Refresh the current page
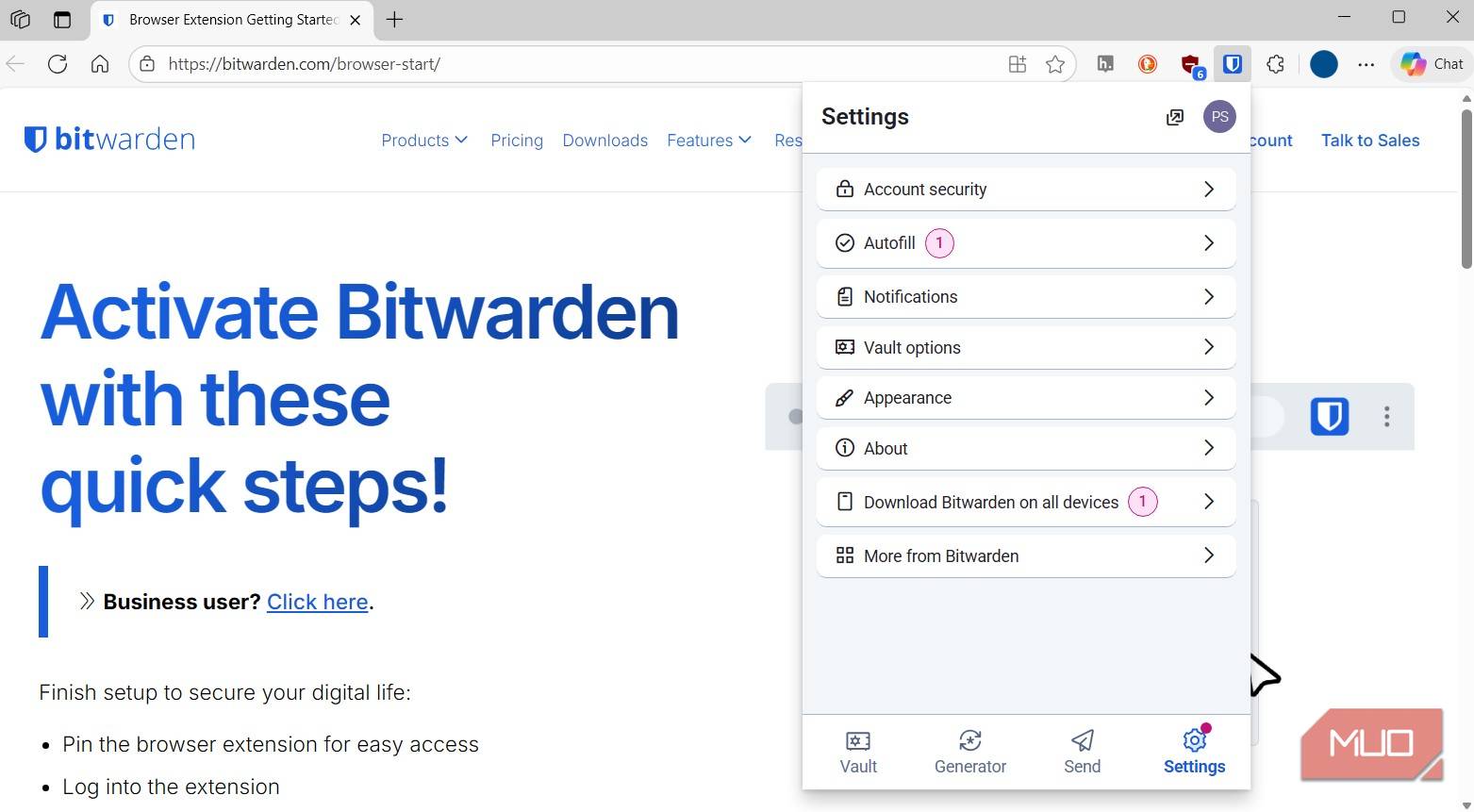Image resolution: width=1474 pixels, height=812 pixels. click(58, 64)
